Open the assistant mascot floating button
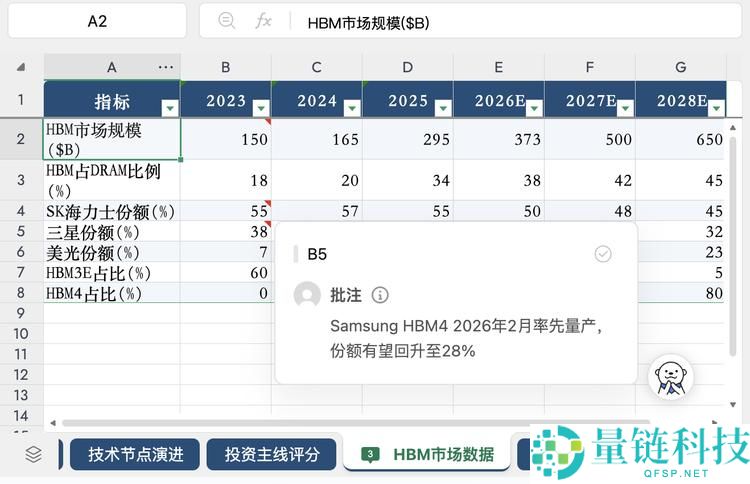Screen dimensions: 750x484 [671, 378]
